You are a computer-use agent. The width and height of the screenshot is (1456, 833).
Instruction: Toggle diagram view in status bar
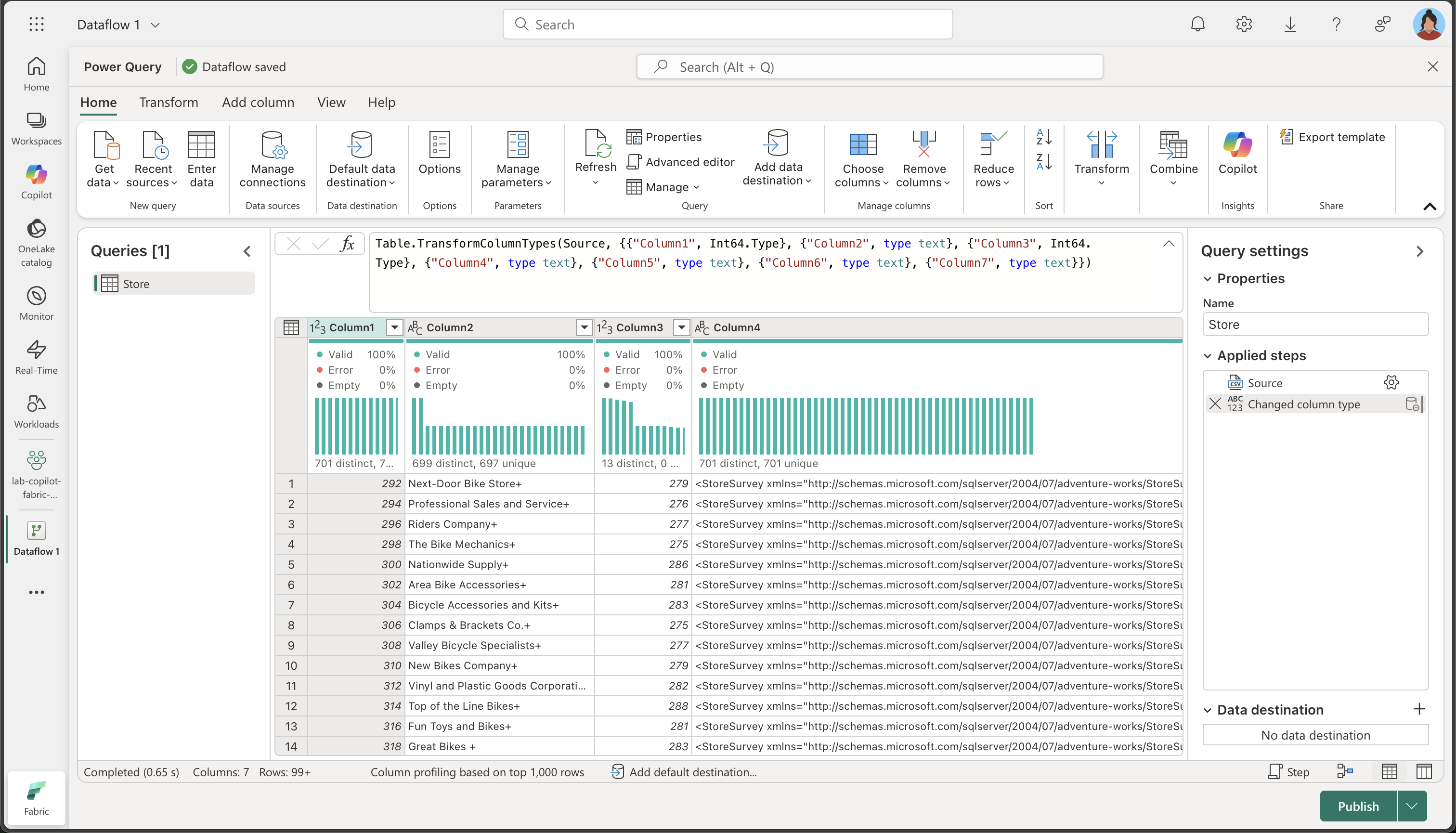(1345, 772)
